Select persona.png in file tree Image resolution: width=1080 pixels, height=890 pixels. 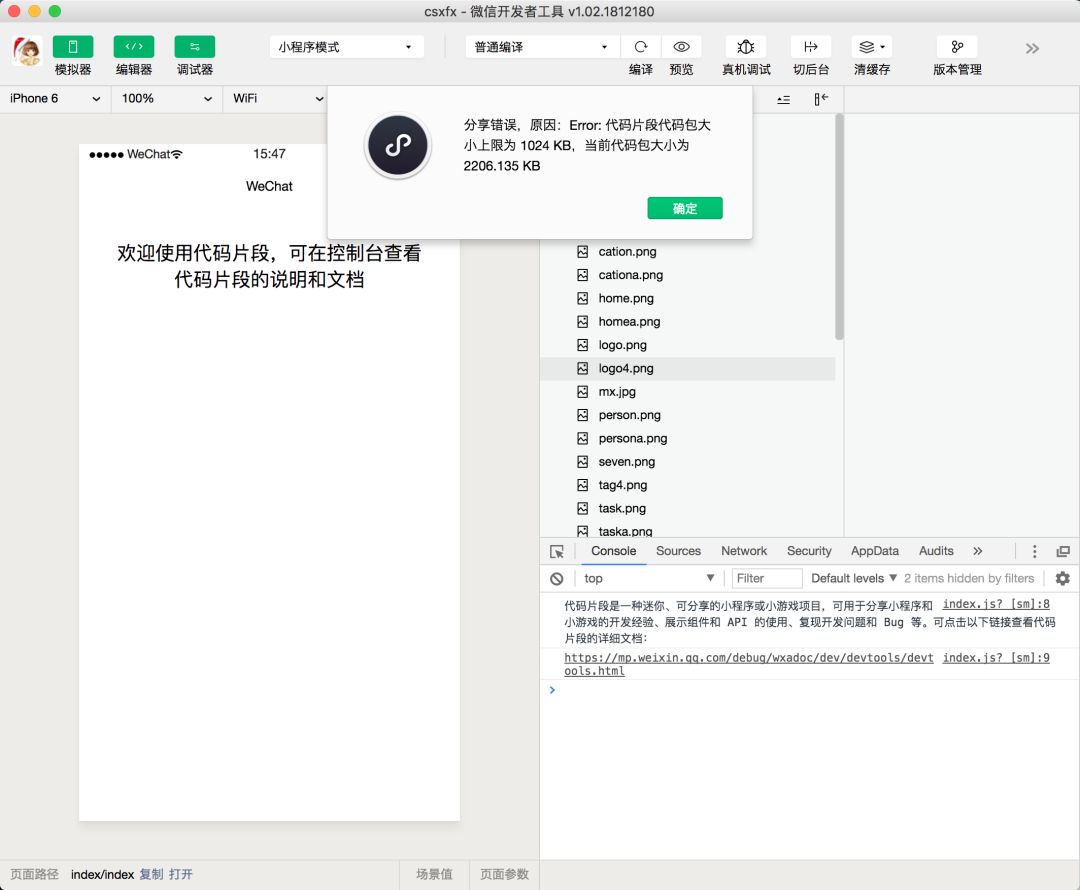632,439
